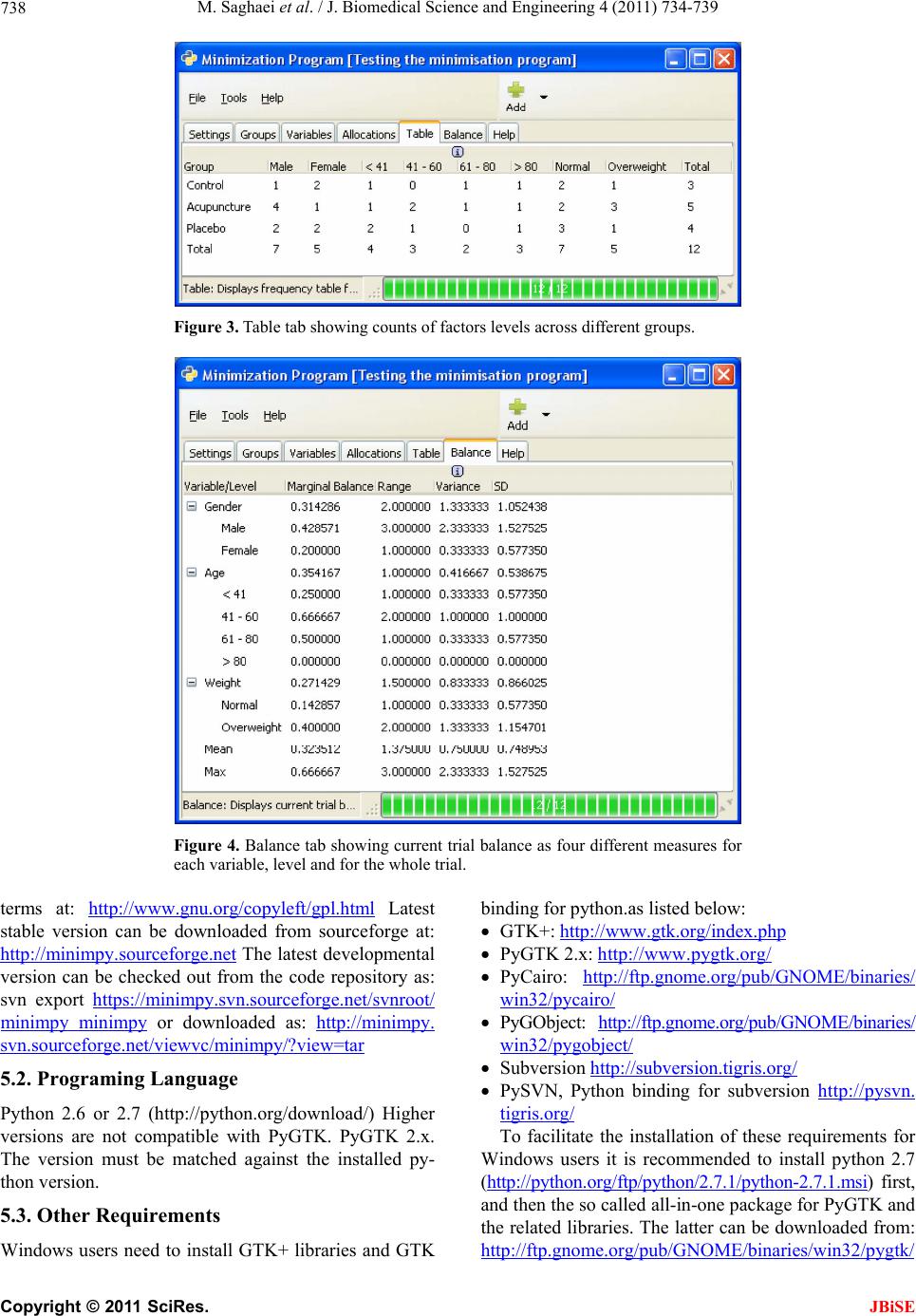Open the Help tab in Figure 4 window
This screenshot has height=1316, width=916.
(514, 453)
